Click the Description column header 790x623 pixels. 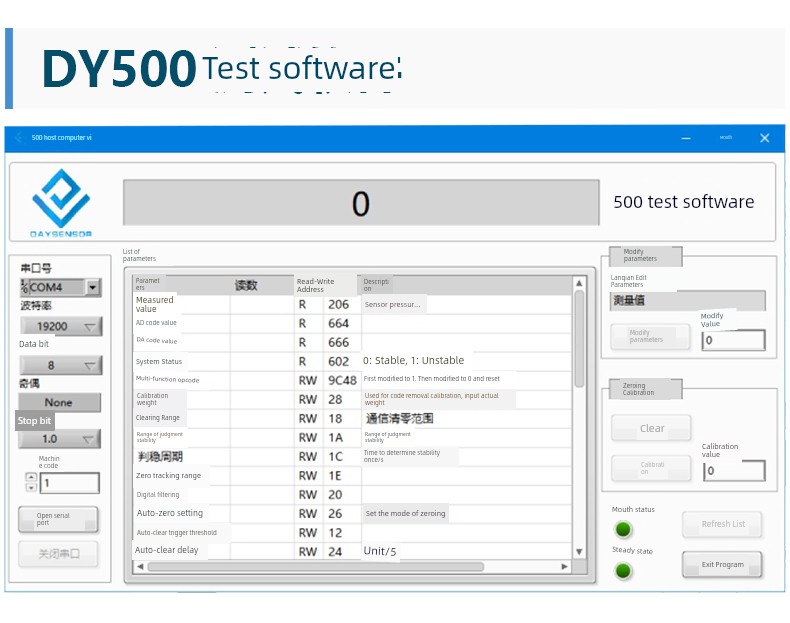pyautogui.click(x=376, y=285)
